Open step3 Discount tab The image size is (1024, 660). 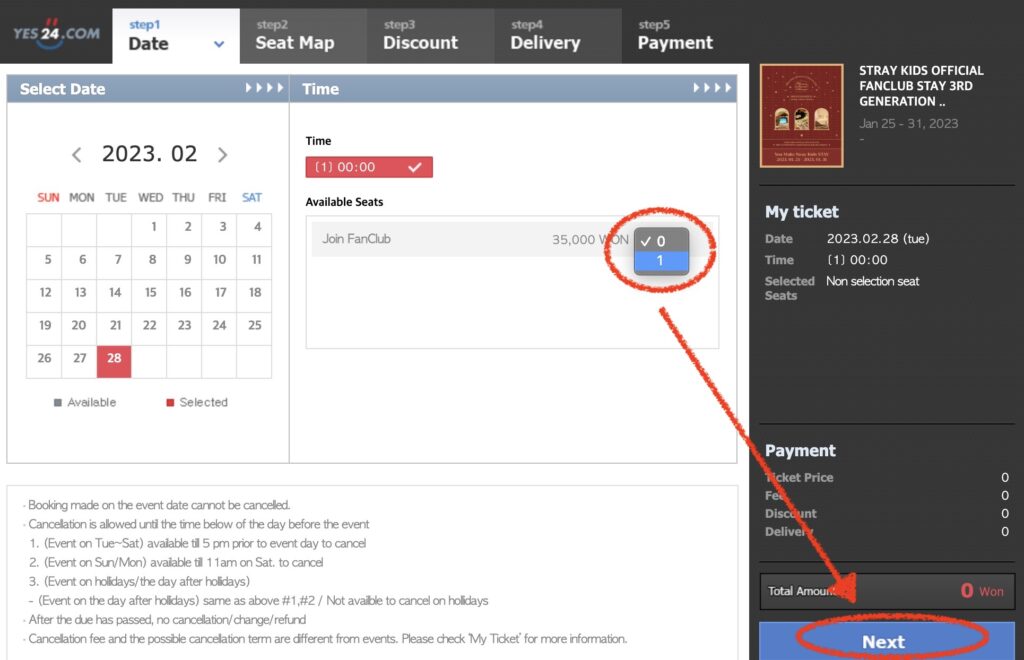pyautogui.click(x=420, y=35)
